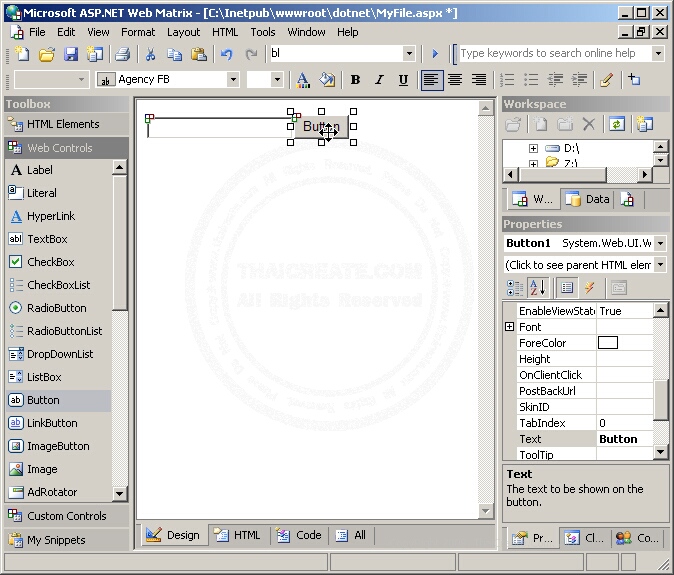Image resolution: width=674 pixels, height=575 pixels.
Task: Open the HTML Elements toolbox section
Action: (67, 125)
